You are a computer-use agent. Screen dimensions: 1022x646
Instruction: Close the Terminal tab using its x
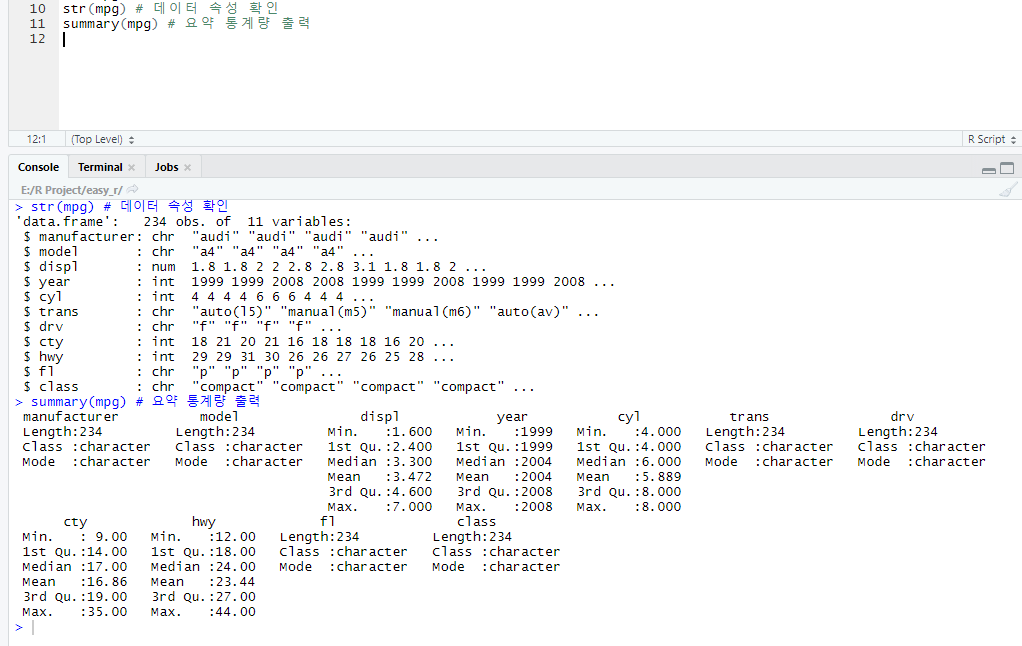point(132,168)
